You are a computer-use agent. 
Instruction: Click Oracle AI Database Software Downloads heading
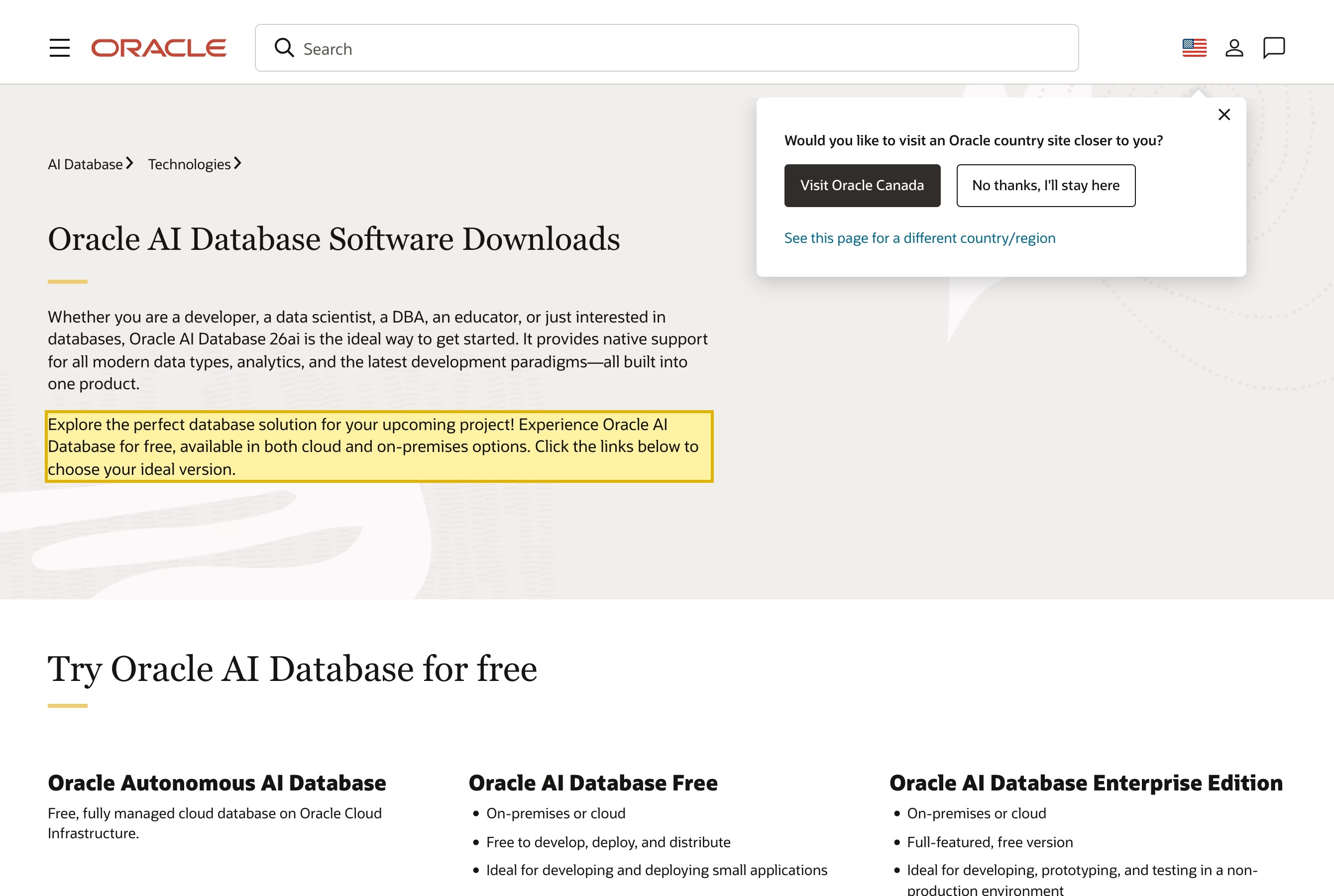(333, 239)
